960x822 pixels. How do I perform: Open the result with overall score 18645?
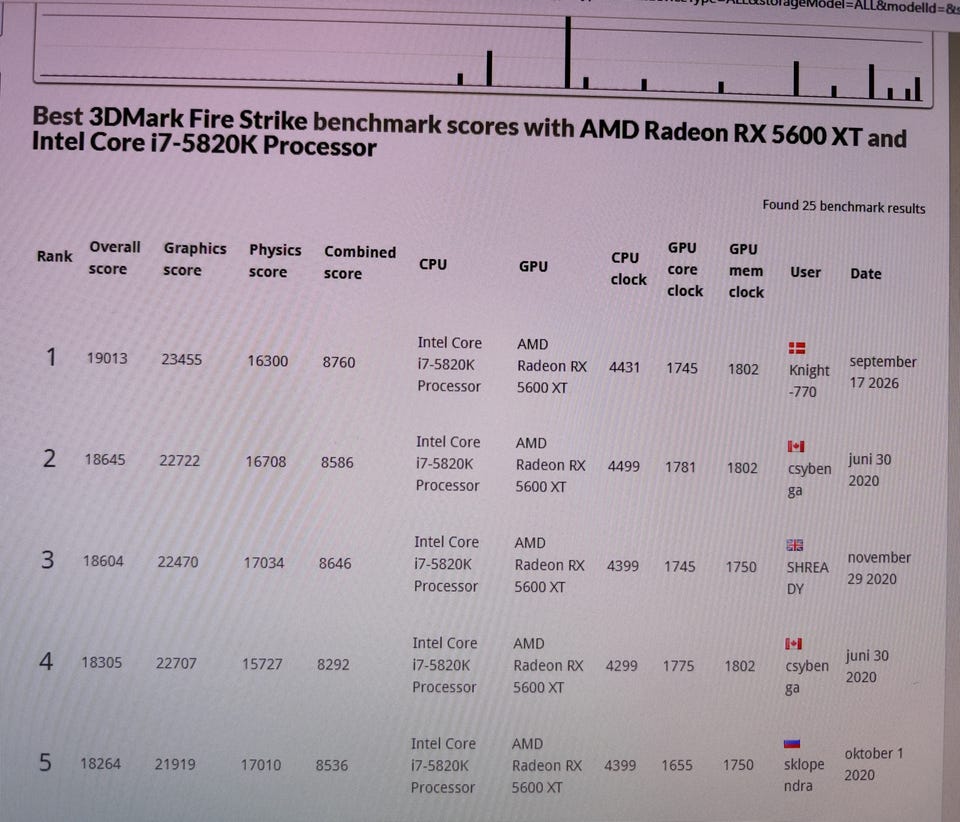pos(105,459)
